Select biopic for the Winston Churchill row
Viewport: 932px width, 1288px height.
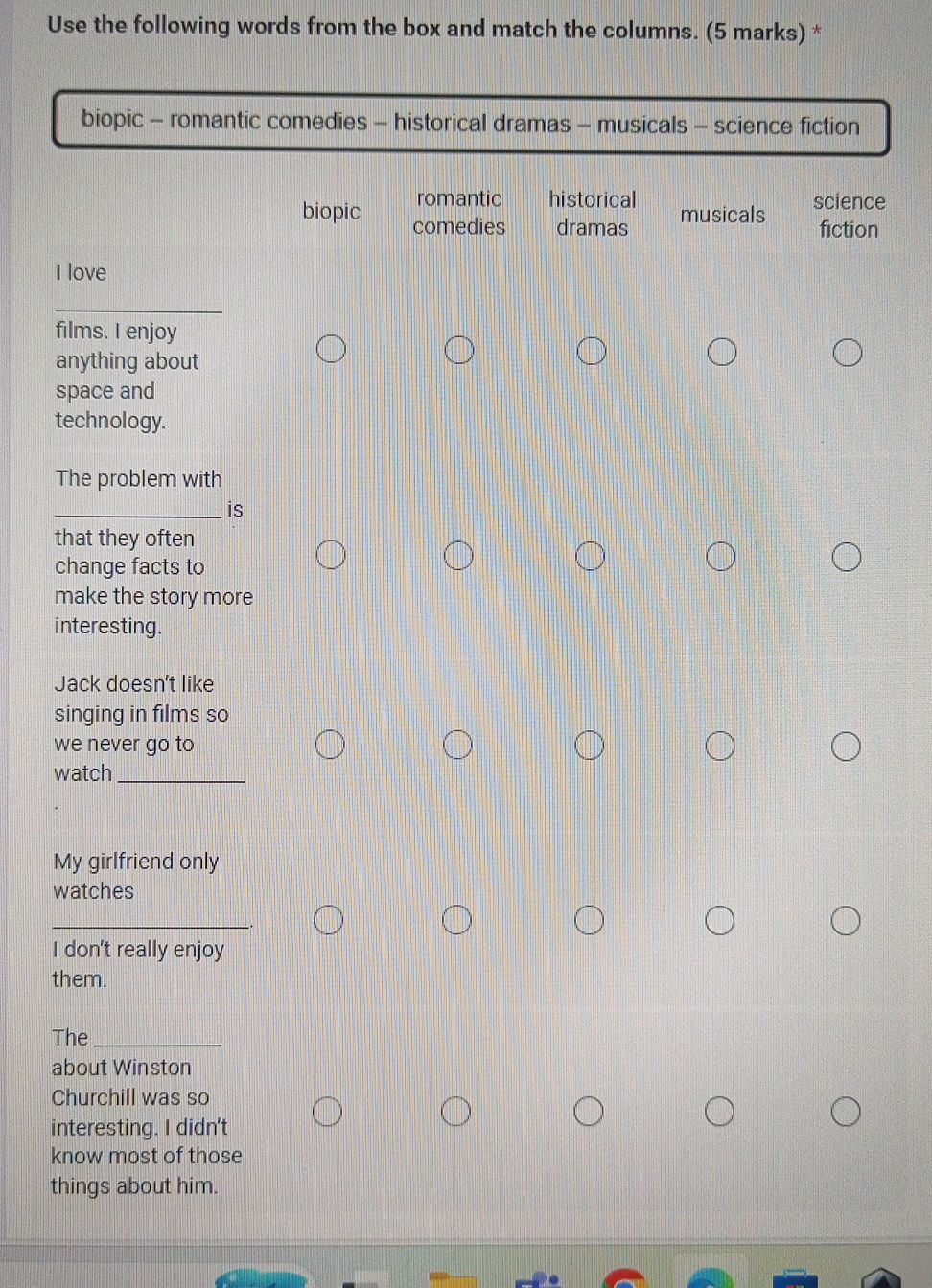(x=327, y=1112)
